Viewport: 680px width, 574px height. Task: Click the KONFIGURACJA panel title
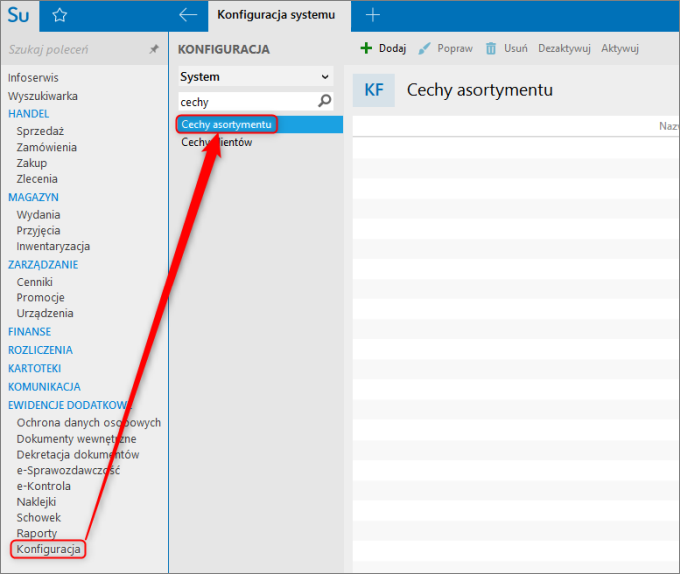224,49
